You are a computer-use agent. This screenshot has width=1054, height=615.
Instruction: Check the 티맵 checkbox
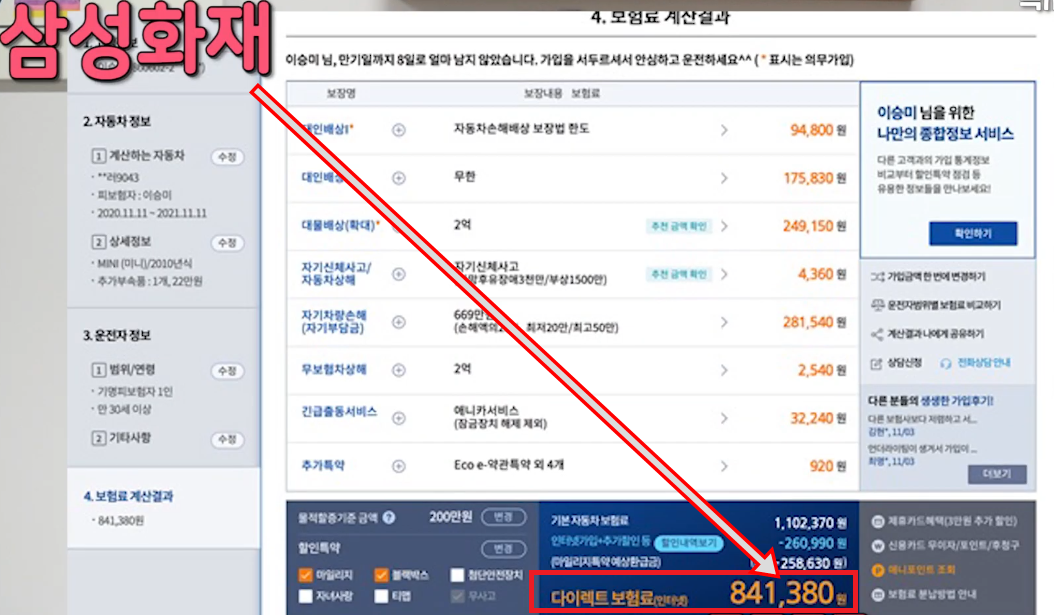(381, 596)
